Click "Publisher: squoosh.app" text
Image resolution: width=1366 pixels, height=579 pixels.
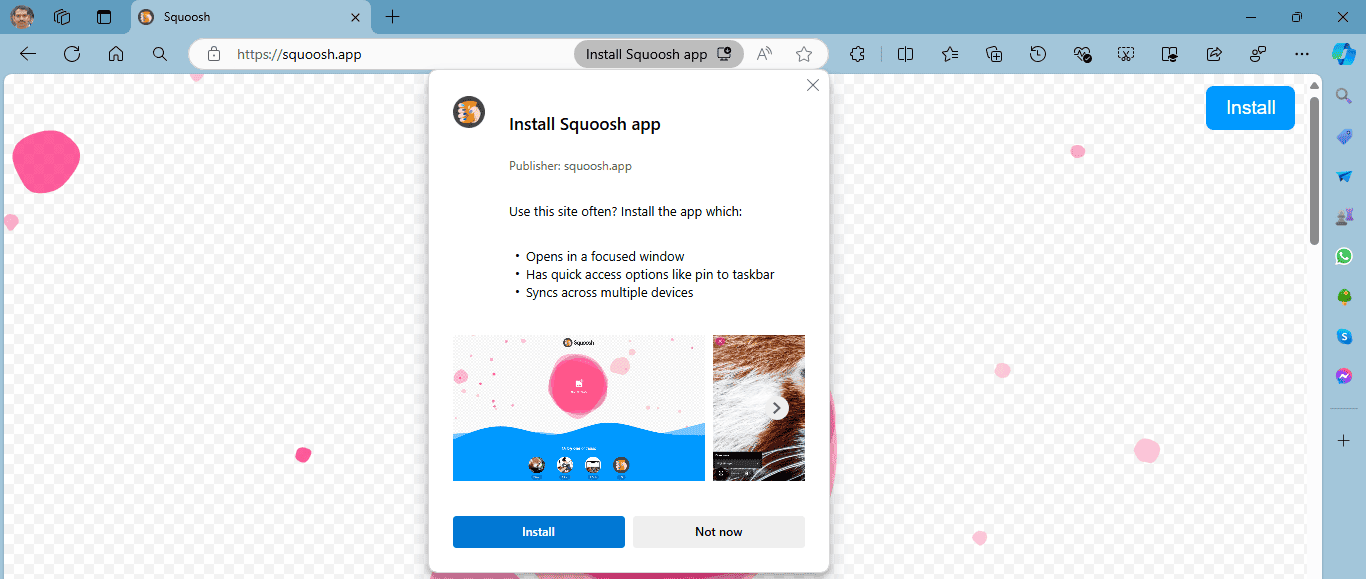(x=570, y=166)
